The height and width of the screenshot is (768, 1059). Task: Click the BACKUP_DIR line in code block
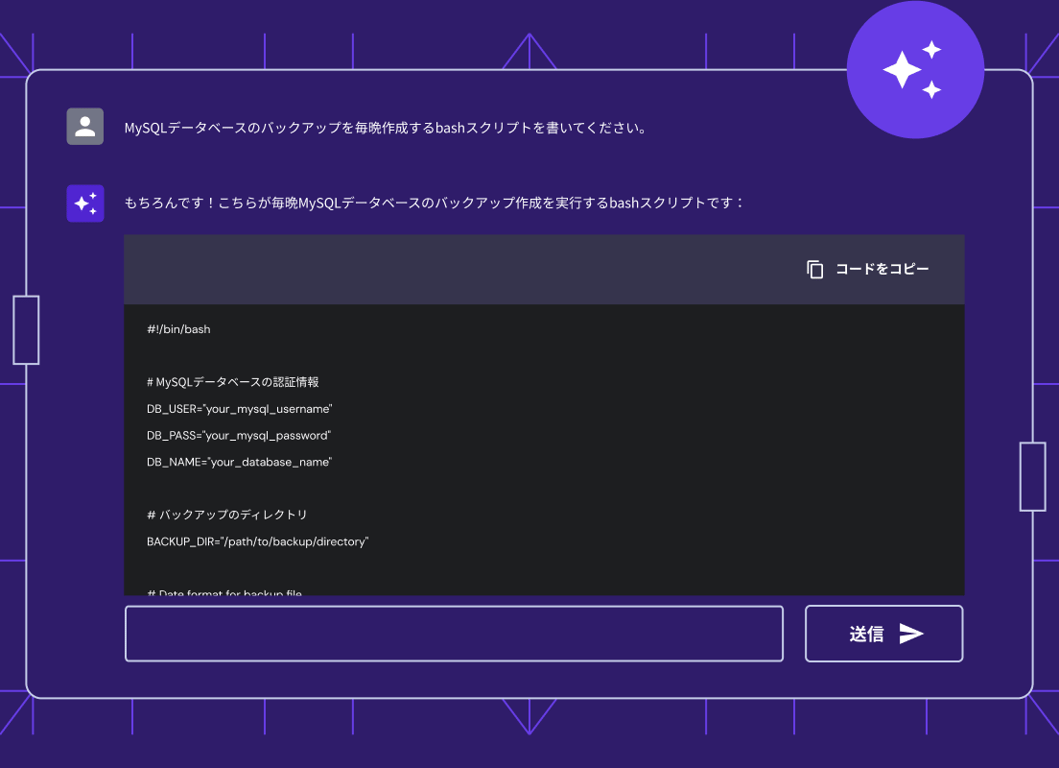(x=257, y=542)
